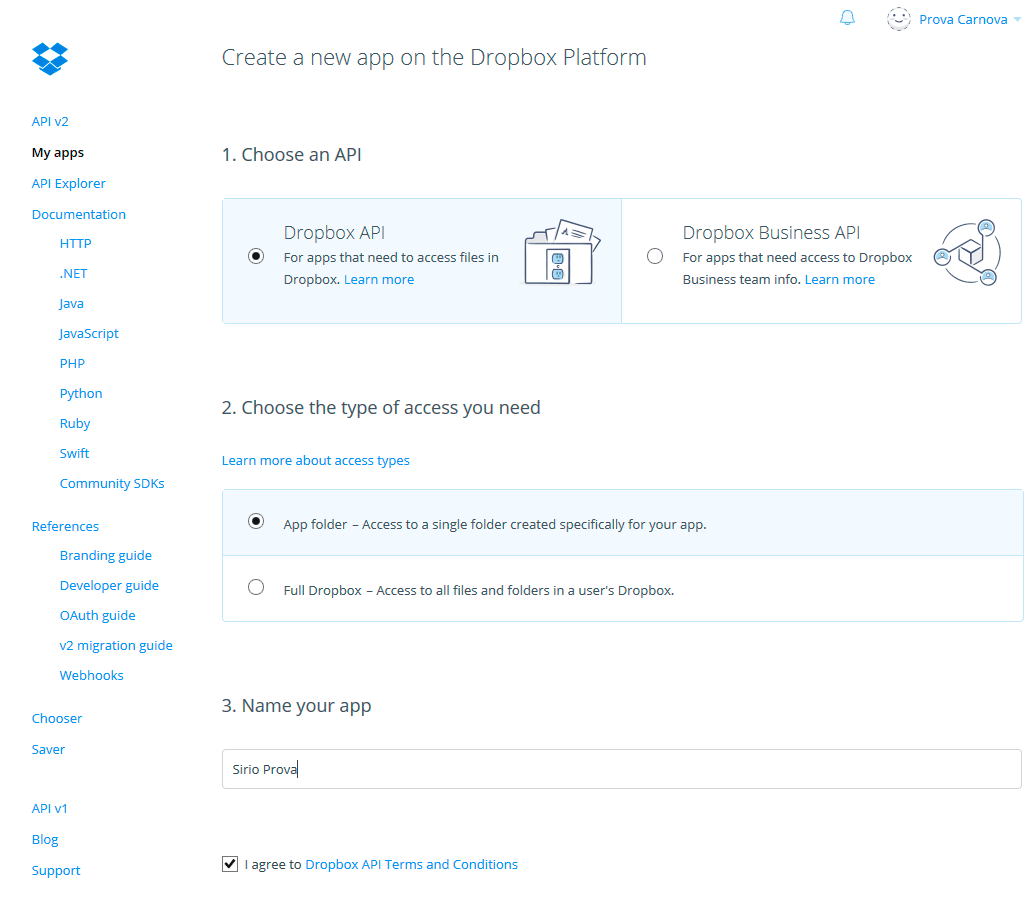This screenshot has width=1034, height=924.
Task: Open Learn more under Dropbox Business API
Action: pyautogui.click(x=839, y=280)
